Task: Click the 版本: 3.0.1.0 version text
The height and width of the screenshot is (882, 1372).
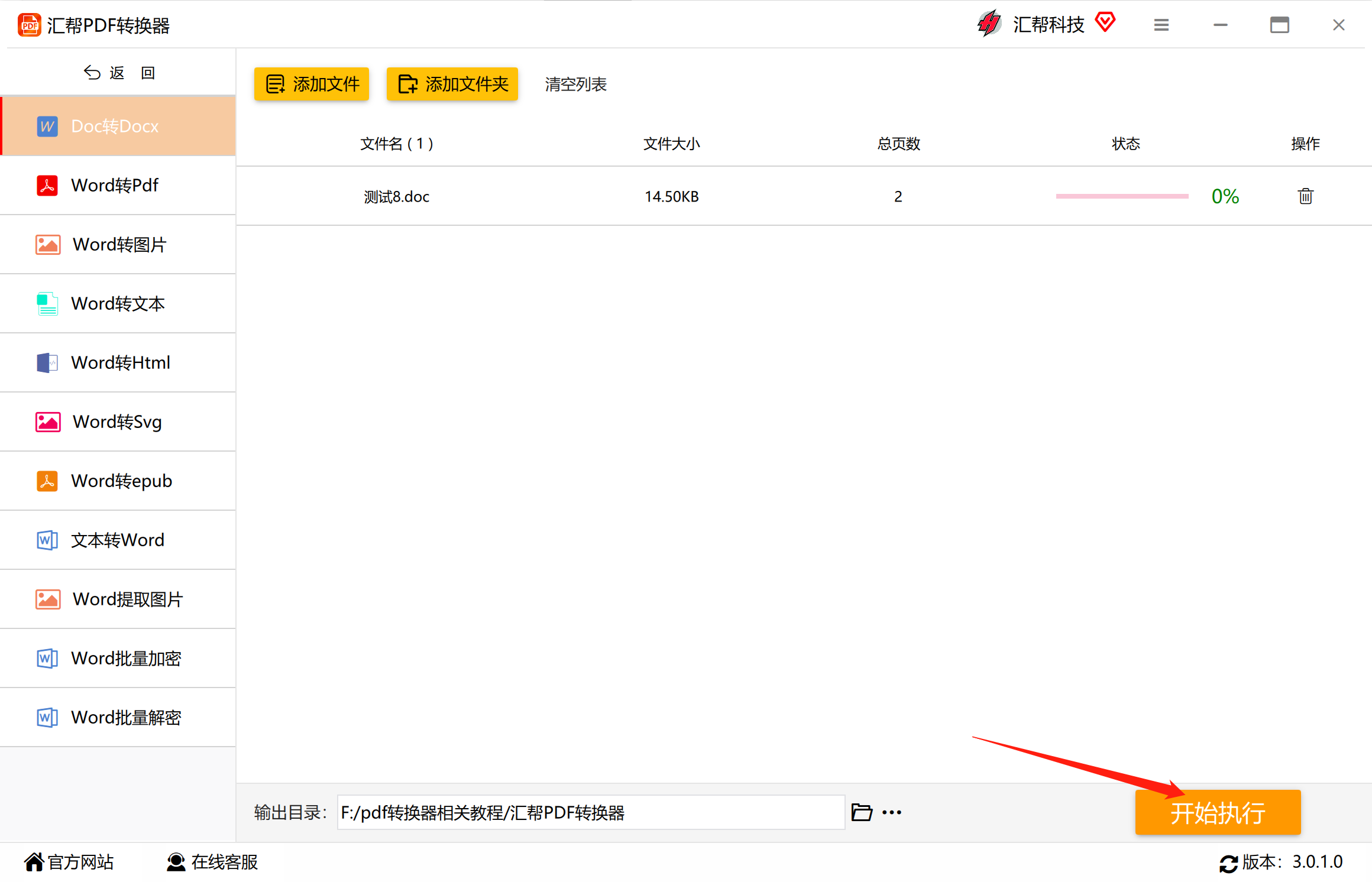Action: 1293,862
